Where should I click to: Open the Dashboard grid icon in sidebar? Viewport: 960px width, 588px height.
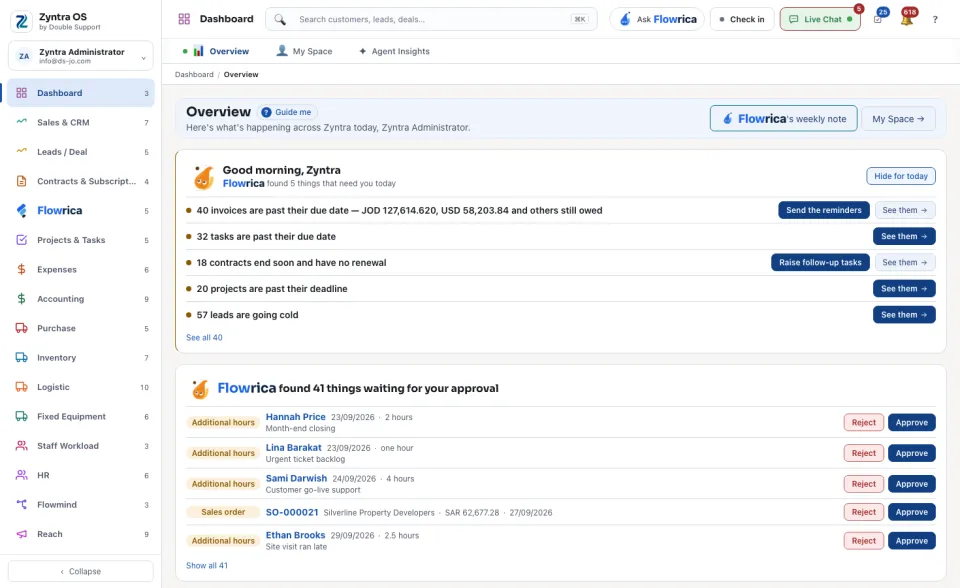click(x=21, y=93)
